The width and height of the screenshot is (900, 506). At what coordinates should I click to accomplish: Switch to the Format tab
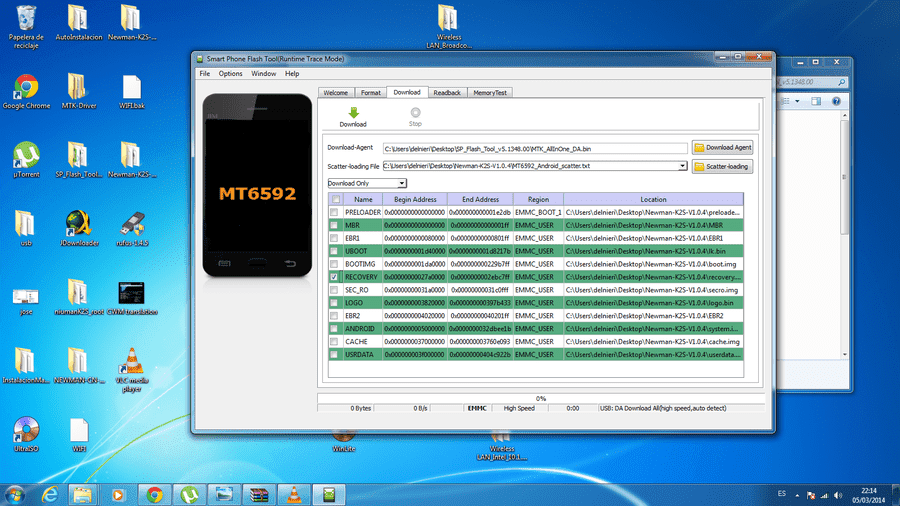[x=370, y=92]
